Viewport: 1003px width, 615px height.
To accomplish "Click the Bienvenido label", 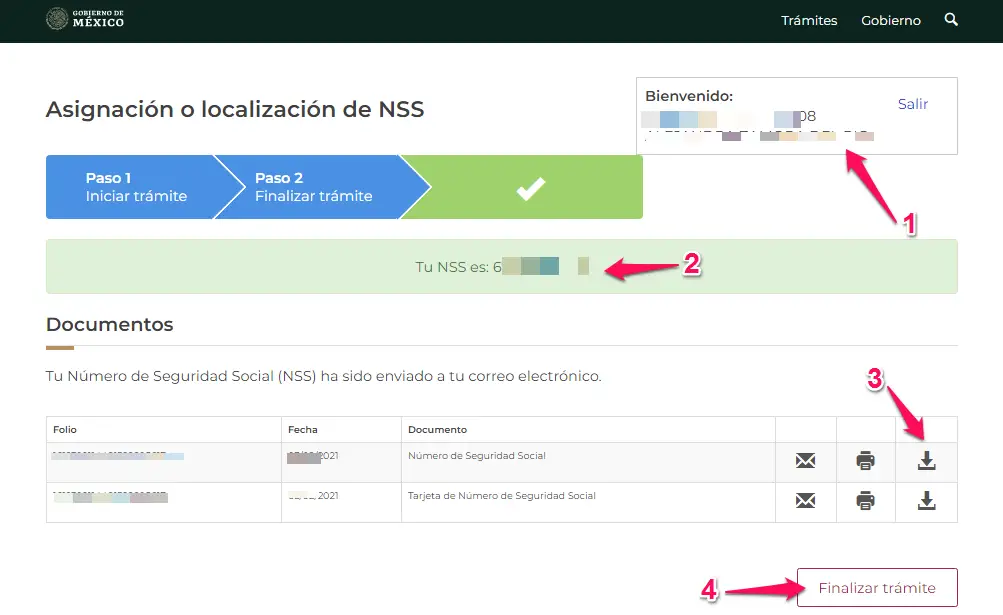I will pyautogui.click(x=689, y=96).
